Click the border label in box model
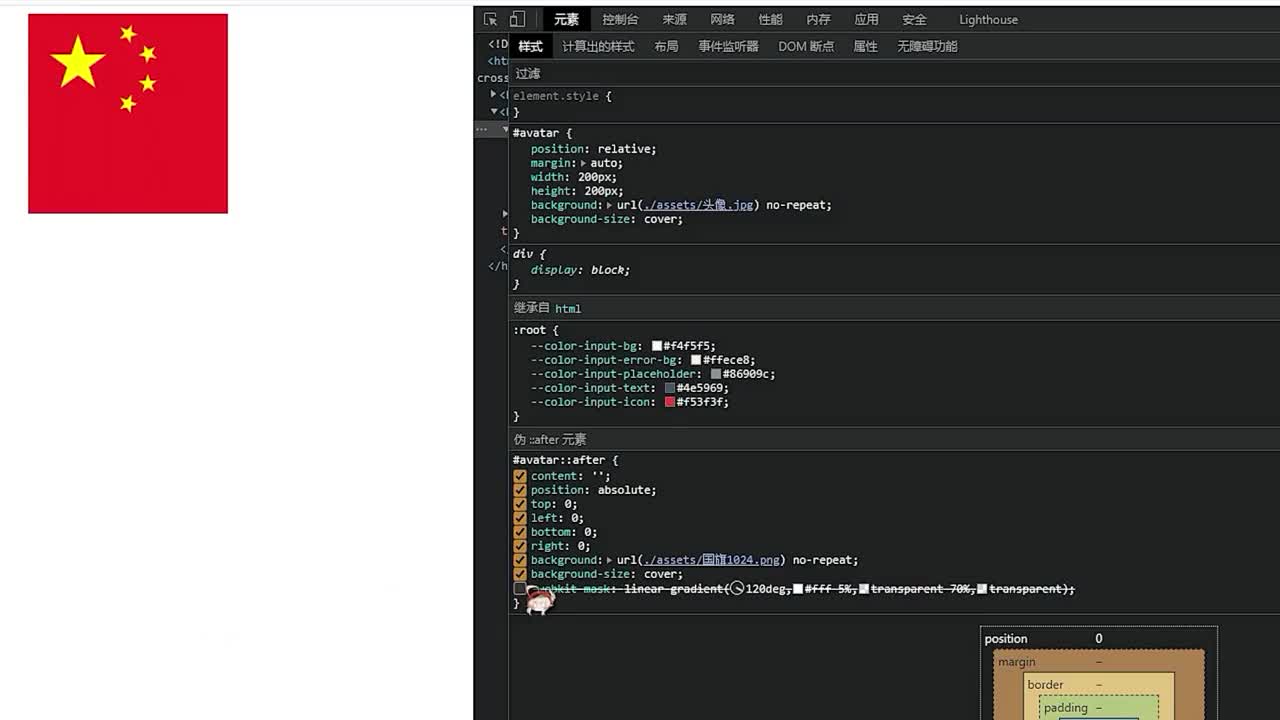1280x720 pixels. pyautogui.click(x=1045, y=685)
